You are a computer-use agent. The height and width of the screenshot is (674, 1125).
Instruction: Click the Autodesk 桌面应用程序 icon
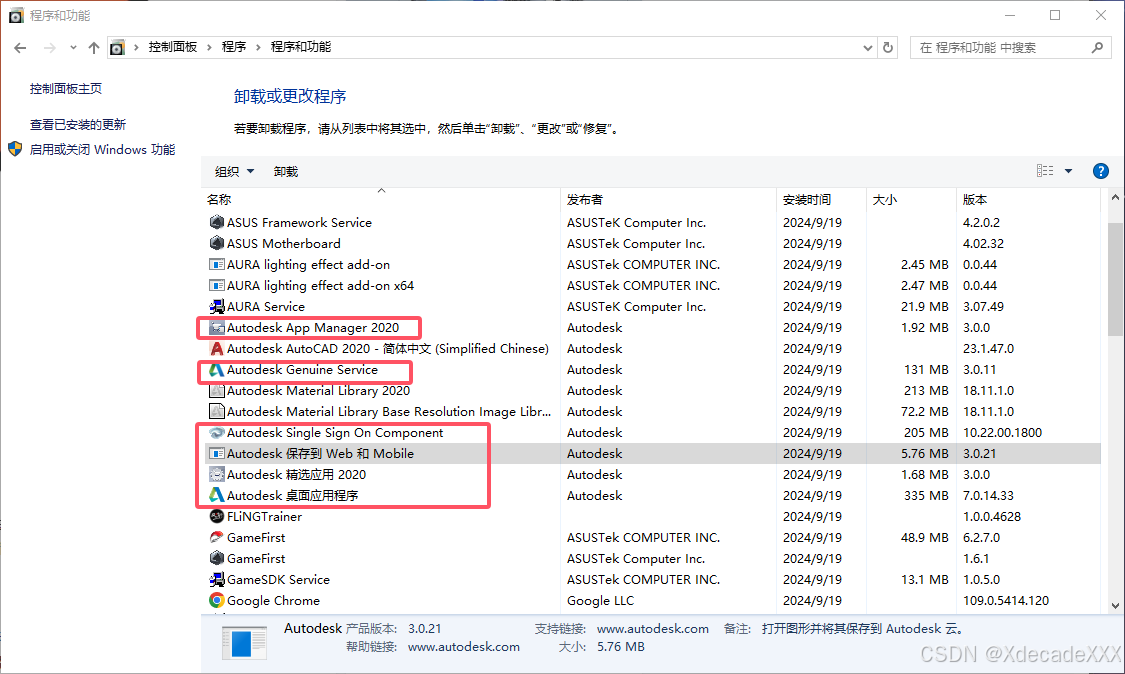coord(216,495)
